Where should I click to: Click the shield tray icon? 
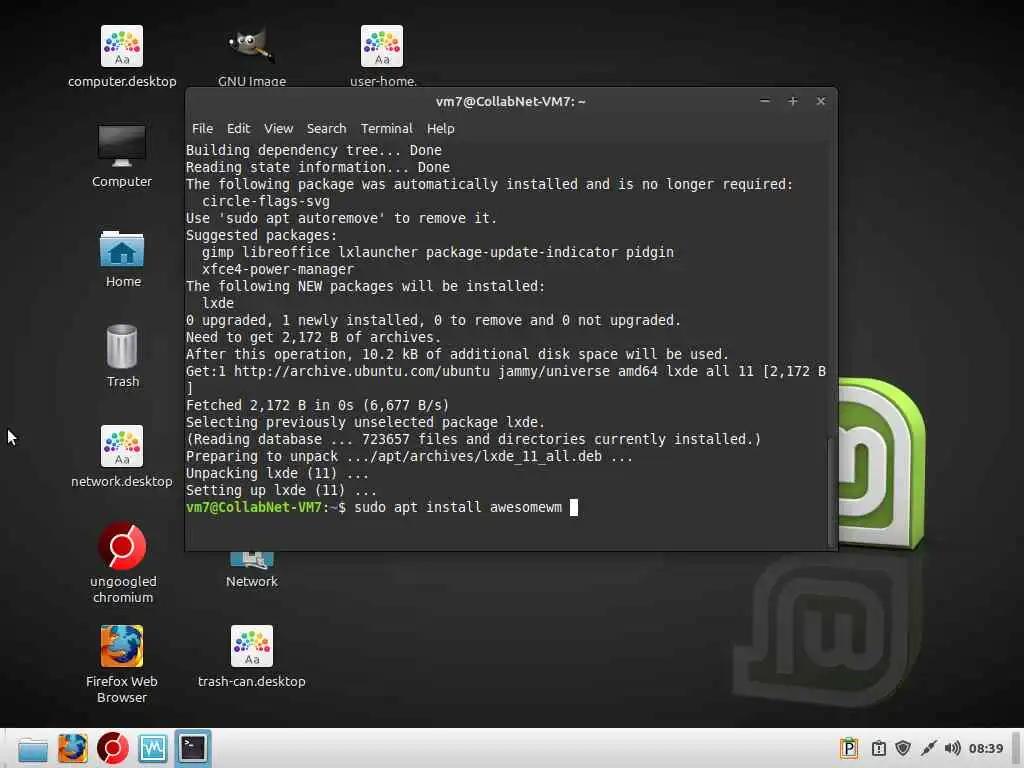point(903,748)
